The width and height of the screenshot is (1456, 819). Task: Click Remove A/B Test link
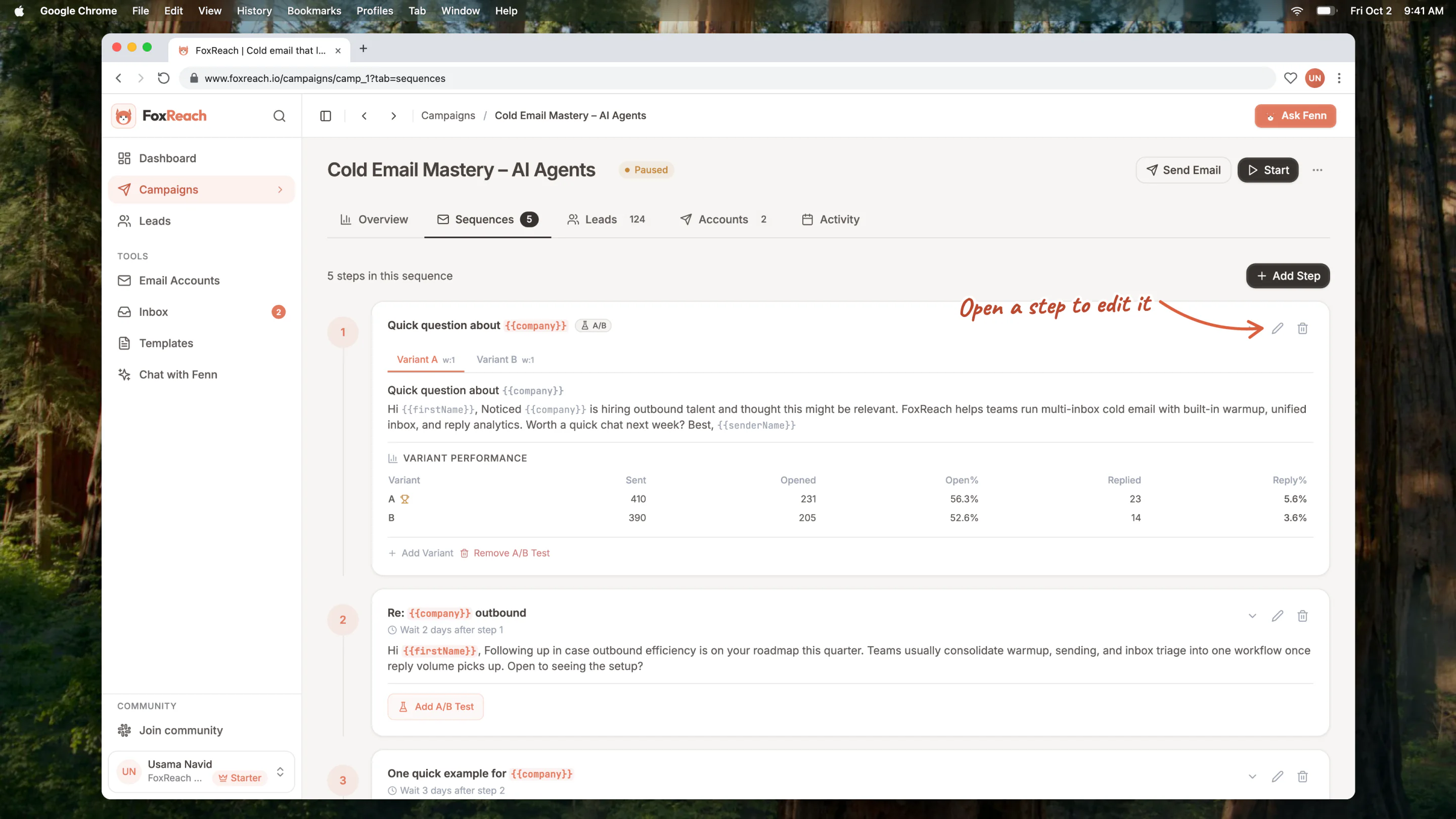tap(505, 554)
